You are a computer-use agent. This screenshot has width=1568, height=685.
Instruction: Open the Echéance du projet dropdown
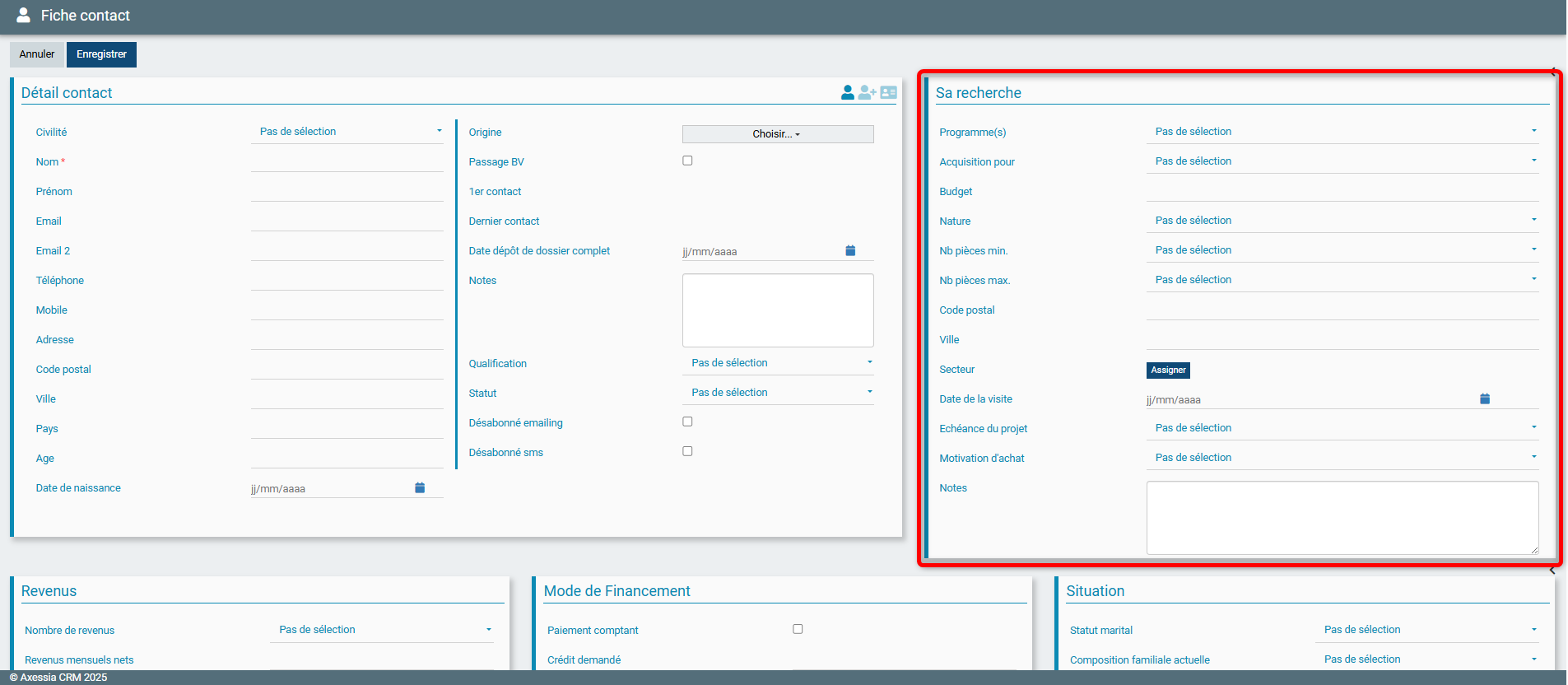pyautogui.click(x=1342, y=428)
